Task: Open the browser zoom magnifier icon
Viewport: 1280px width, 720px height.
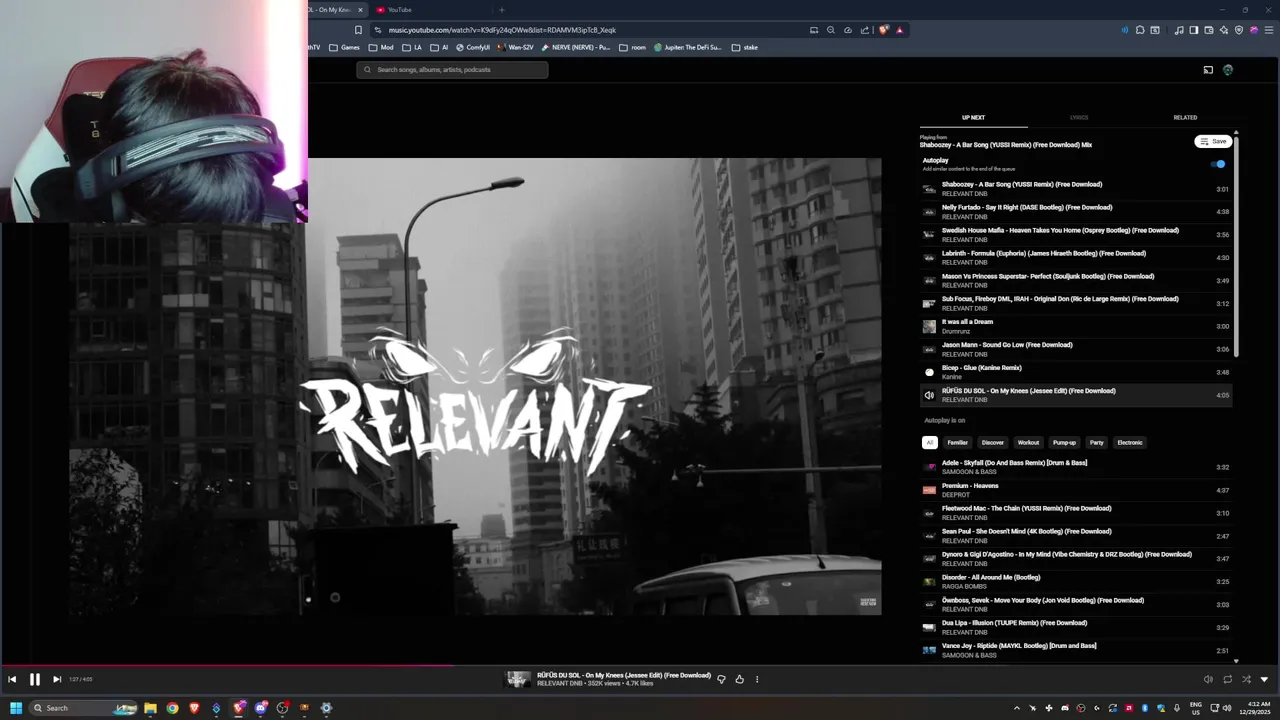Action: point(831,30)
